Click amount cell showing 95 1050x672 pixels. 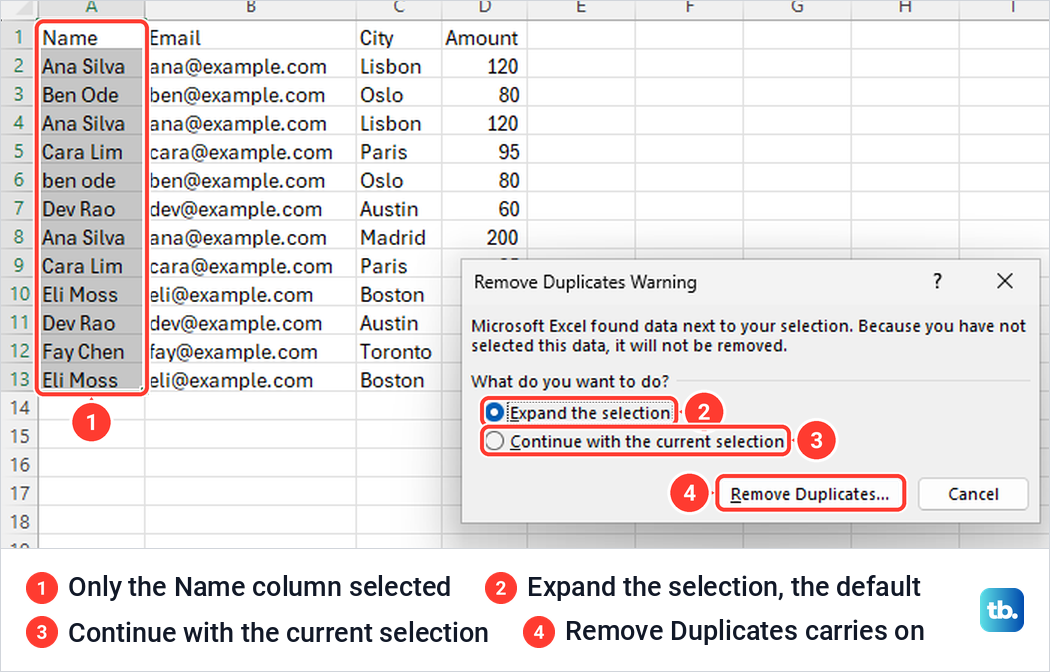(484, 151)
